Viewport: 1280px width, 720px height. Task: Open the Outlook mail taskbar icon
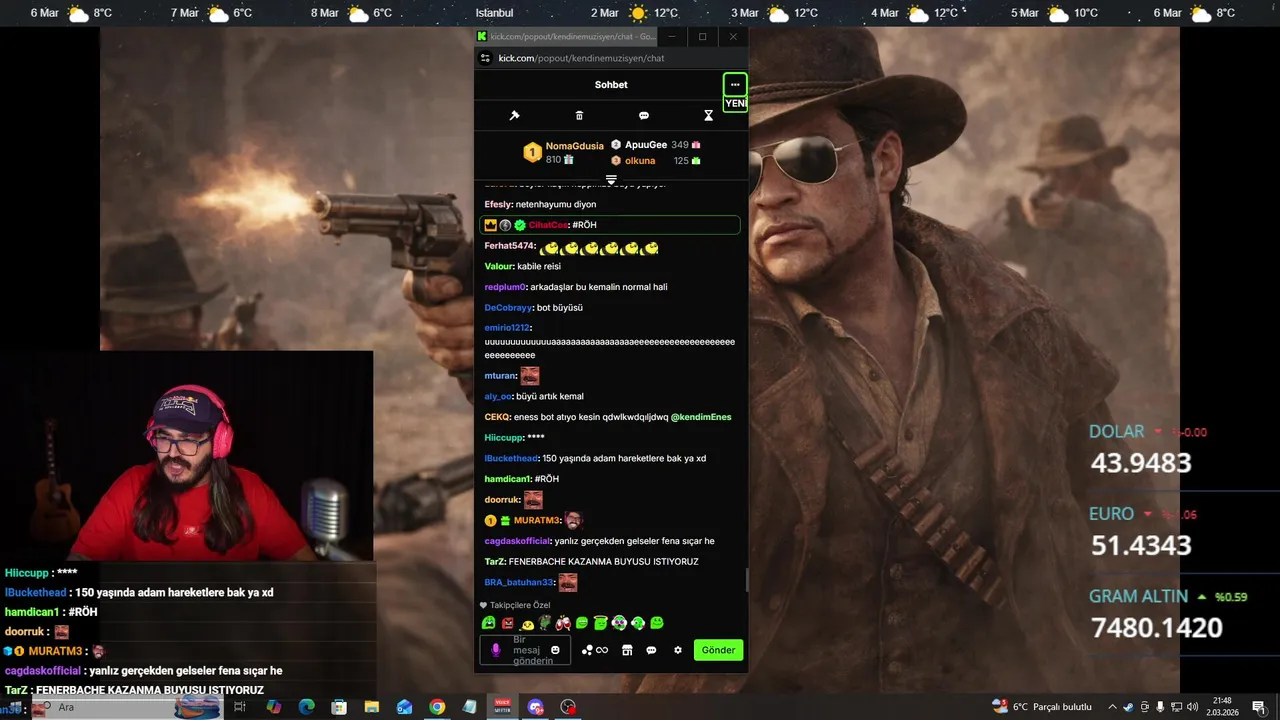[x=404, y=707]
